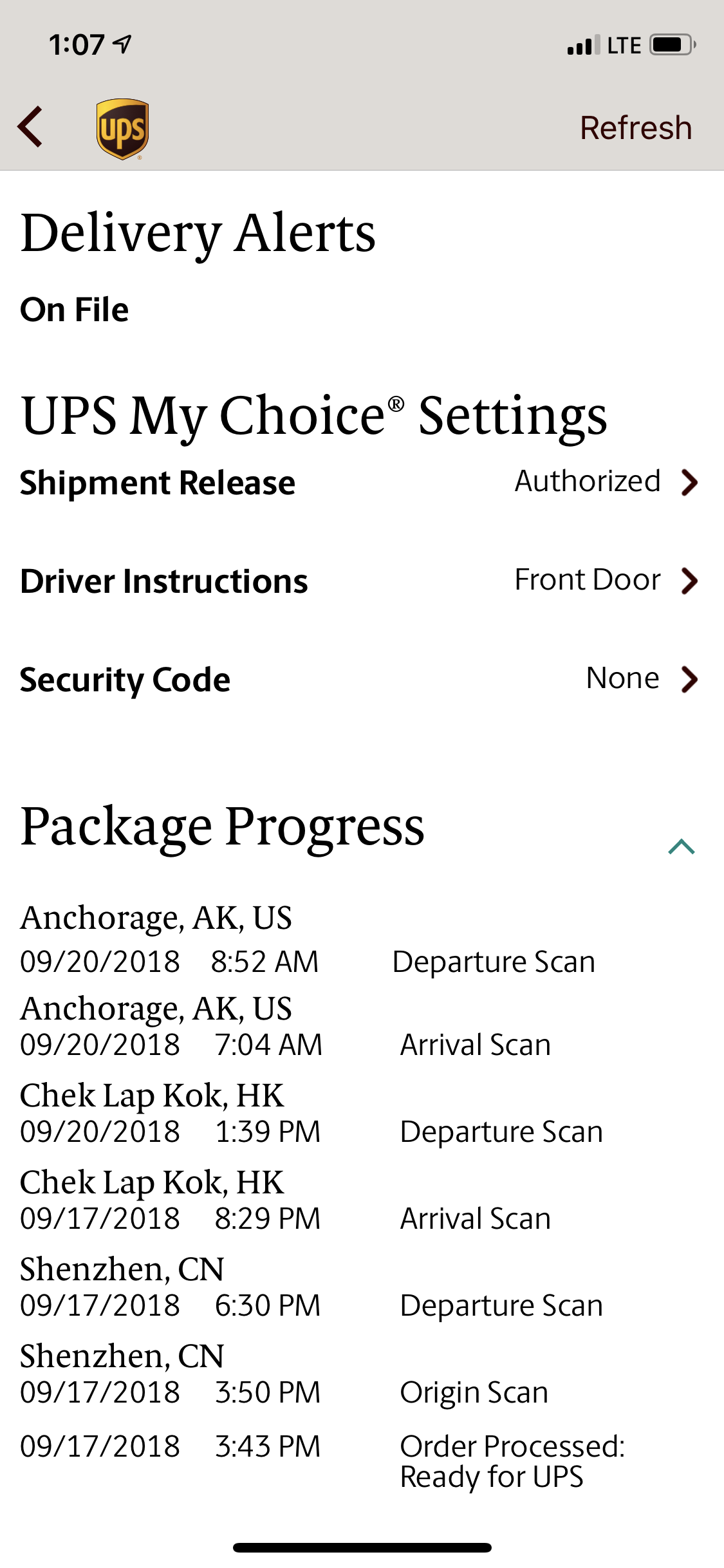This screenshot has height=1568, width=724.
Task: Tap the On File delivery alerts status
Action: [75, 310]
